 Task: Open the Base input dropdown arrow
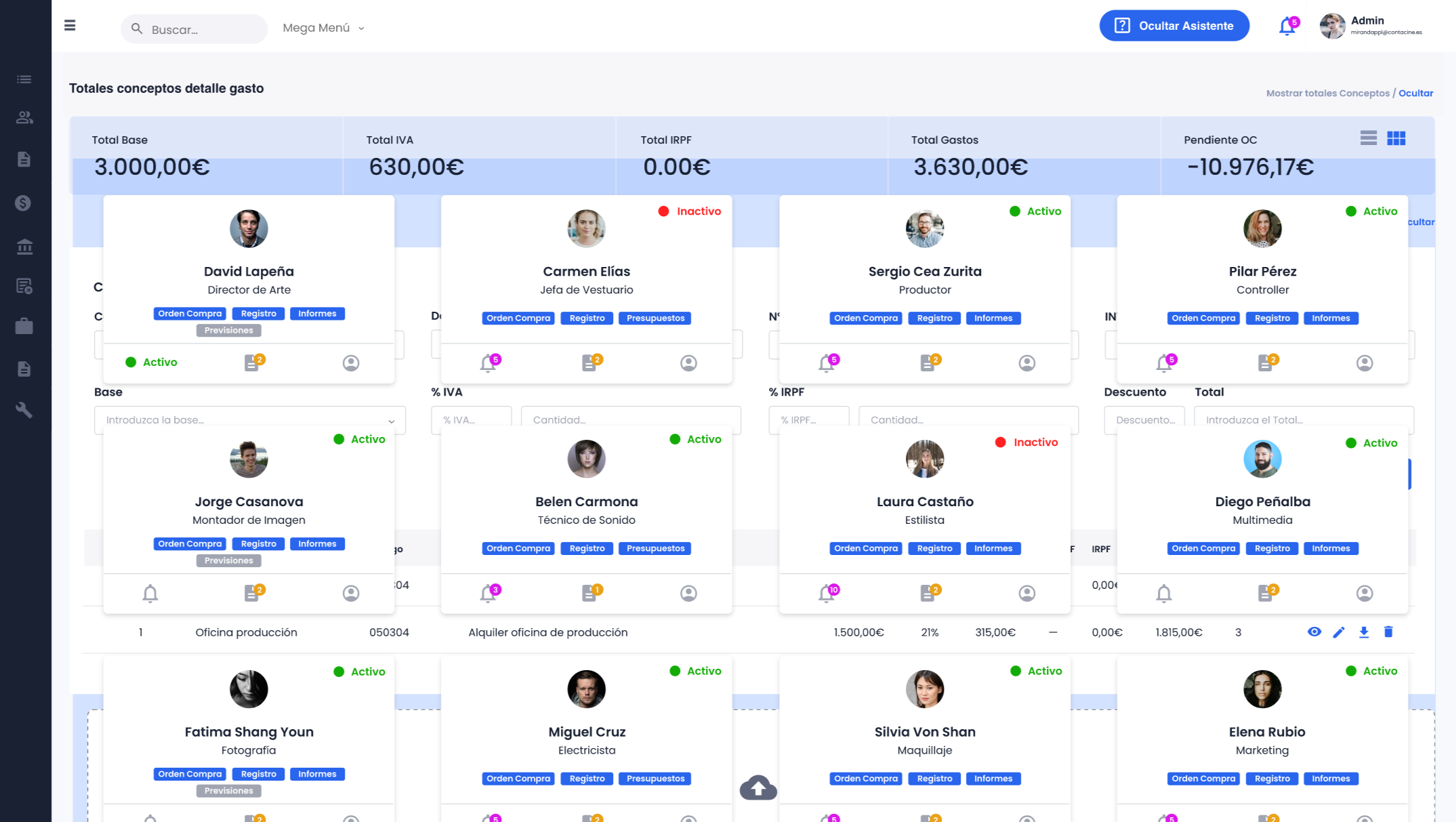pyautogui.click(x=391, y=420)
